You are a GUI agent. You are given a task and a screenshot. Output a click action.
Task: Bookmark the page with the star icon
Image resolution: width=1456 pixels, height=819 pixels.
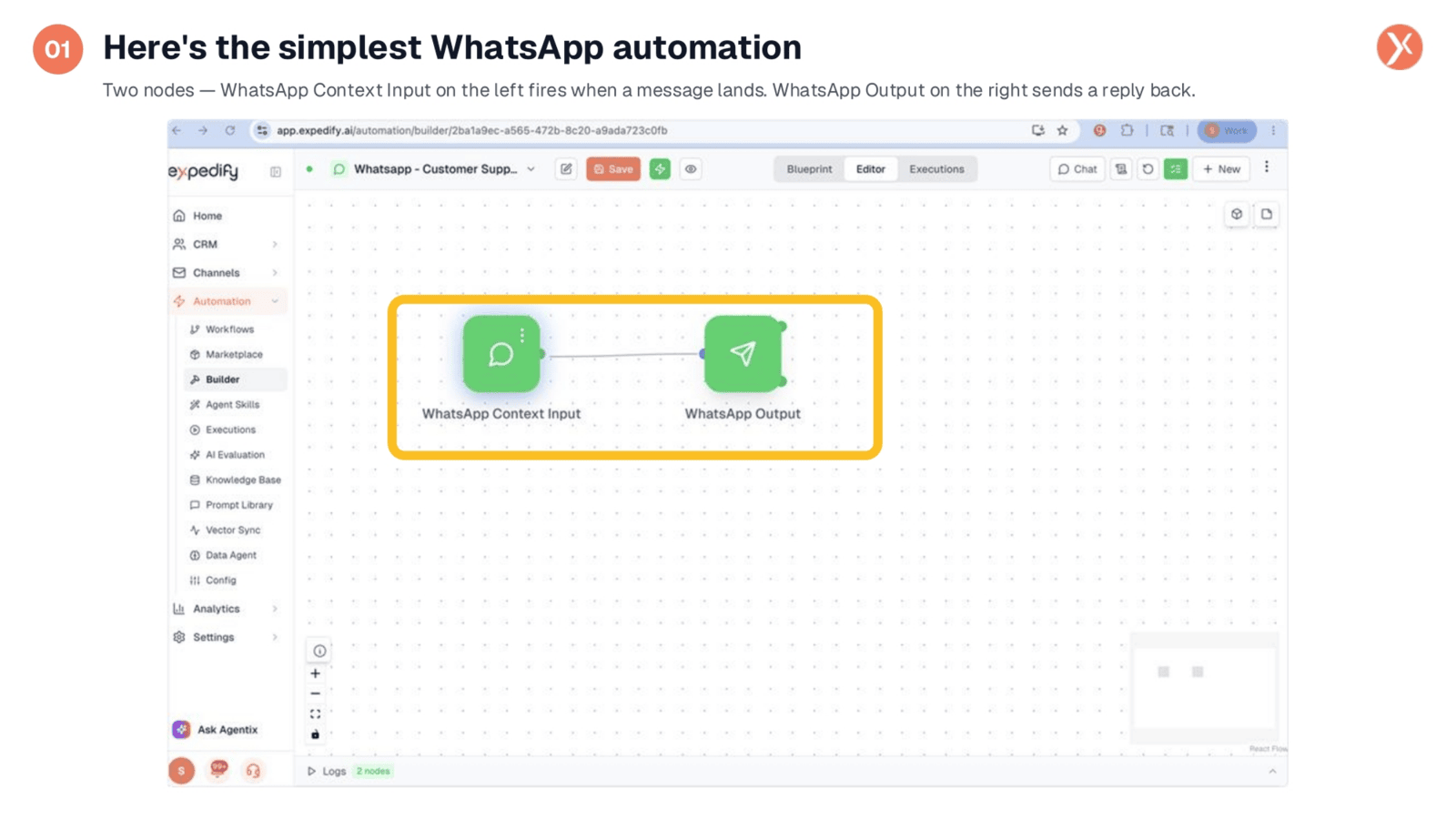1062,130
